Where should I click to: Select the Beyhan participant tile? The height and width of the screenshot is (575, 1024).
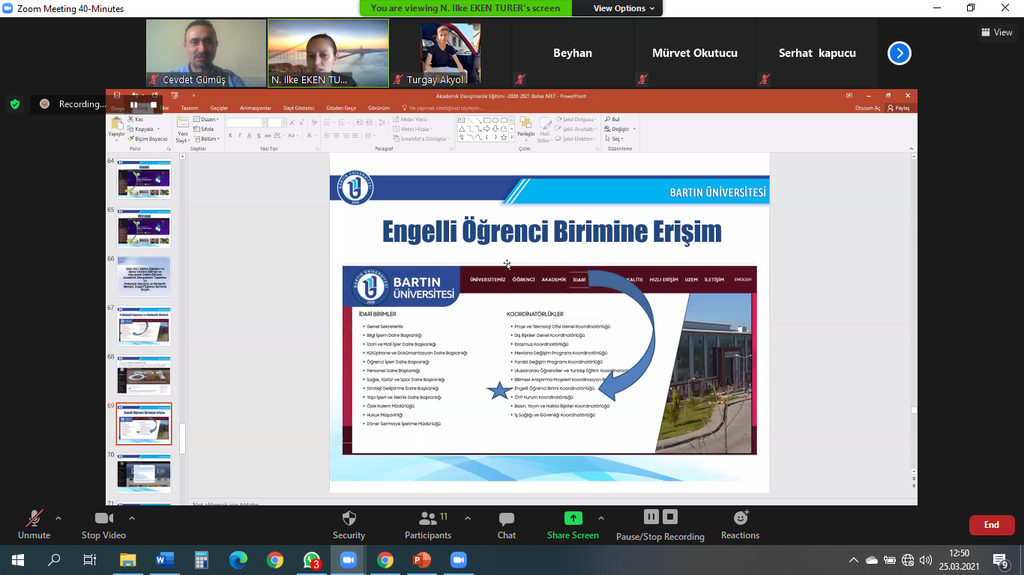click(573, 53)
